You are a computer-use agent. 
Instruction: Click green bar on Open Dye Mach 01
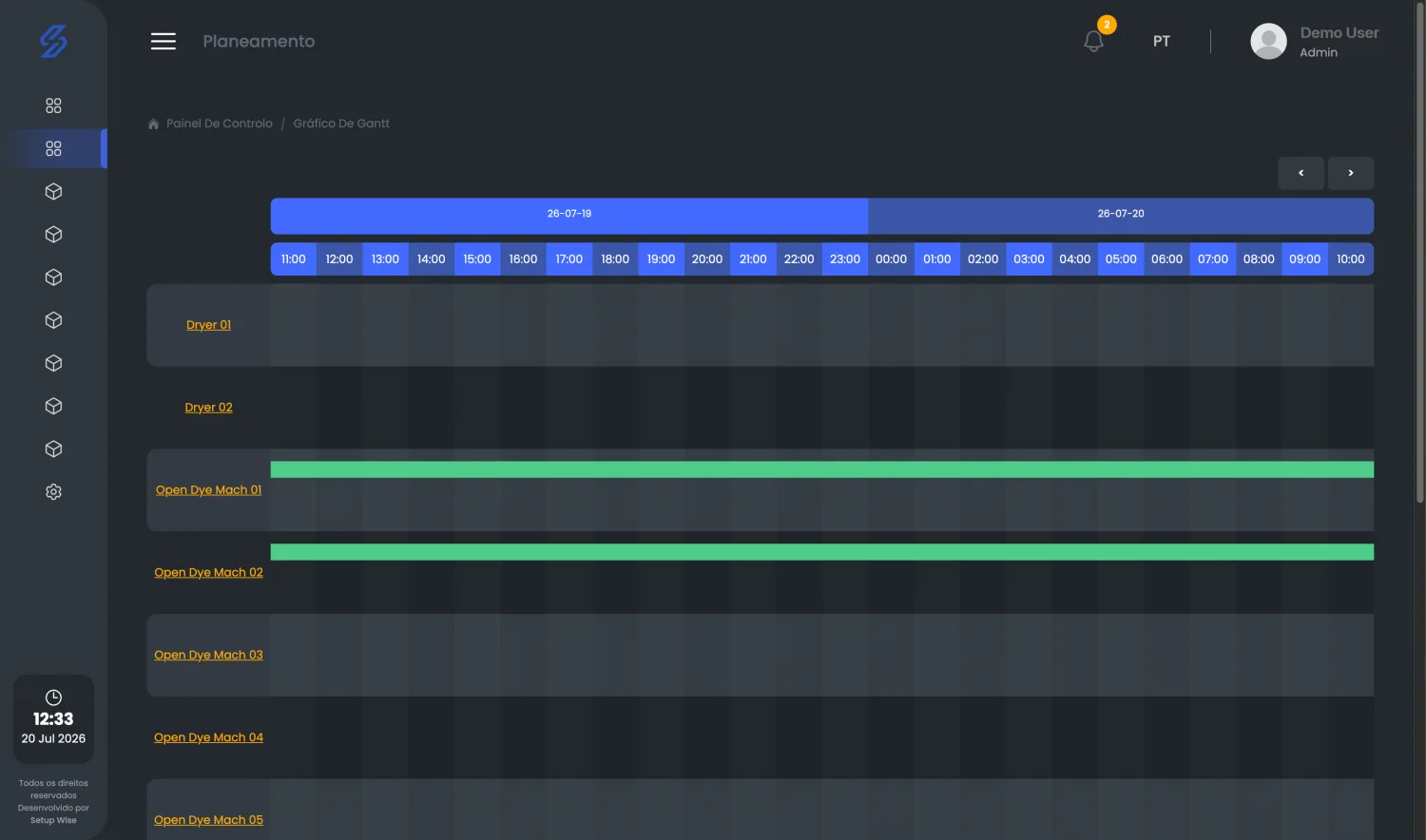[x=821, y=469]
